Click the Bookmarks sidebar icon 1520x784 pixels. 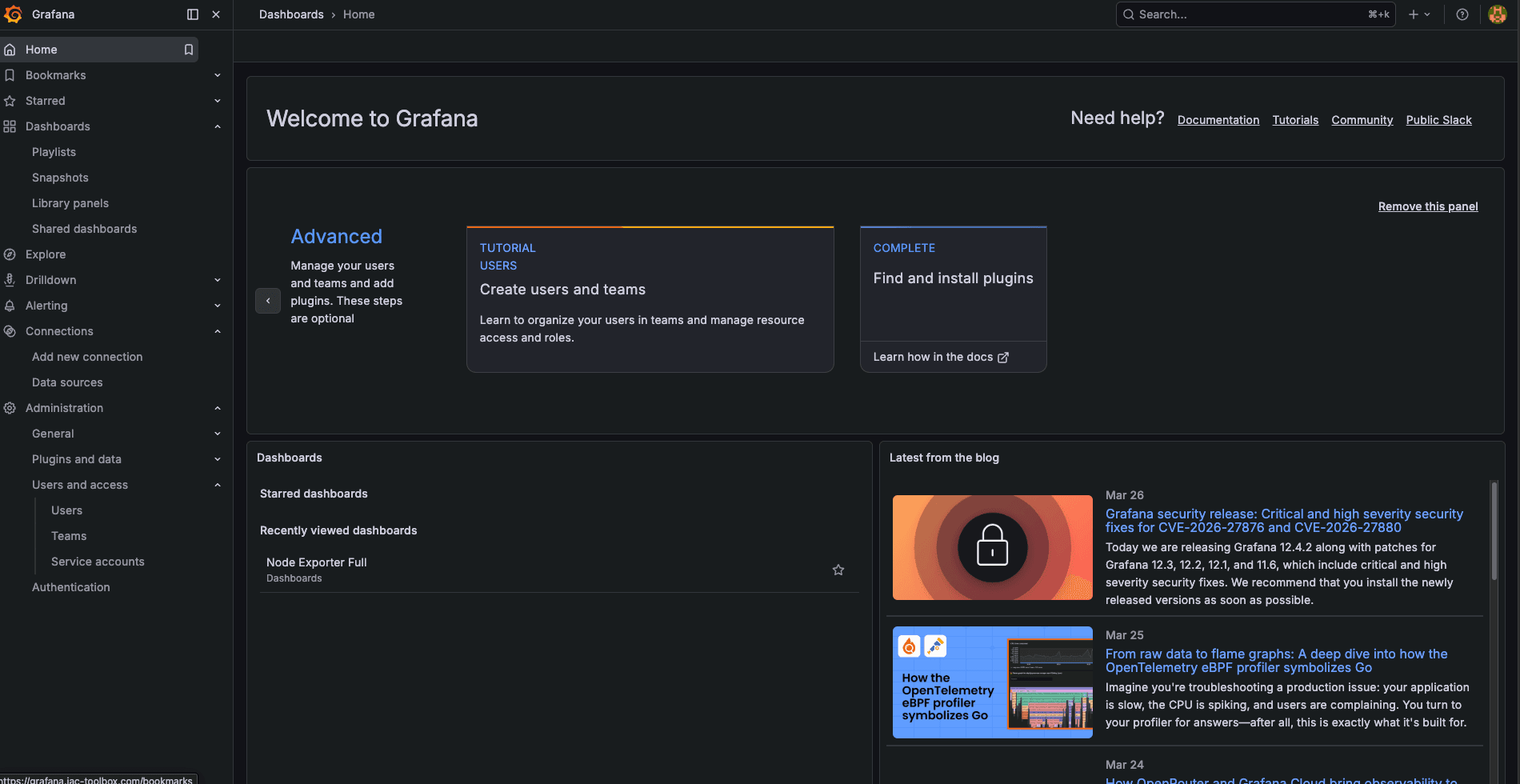(10, 75)
